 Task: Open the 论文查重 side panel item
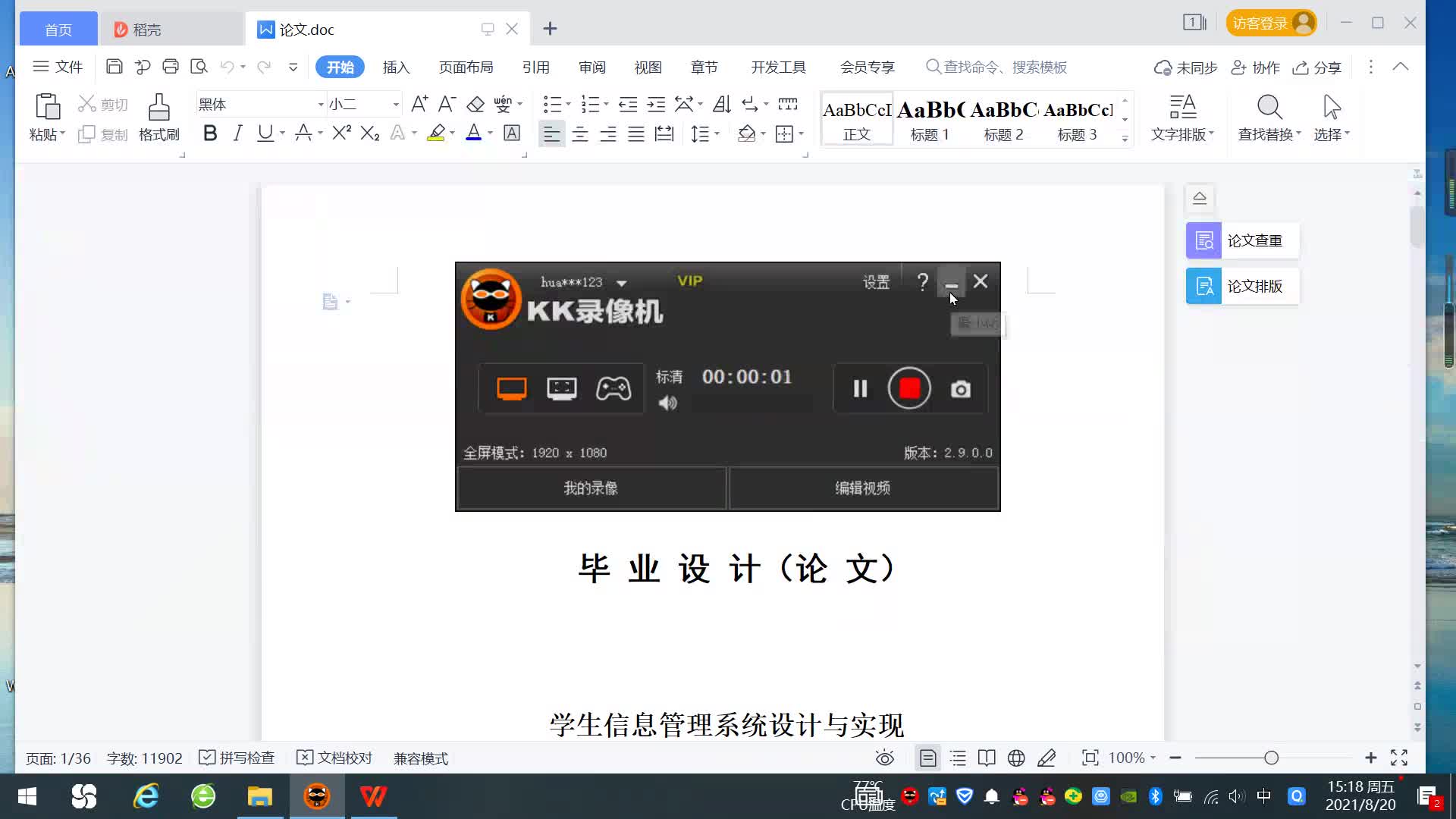tap(1242, 241)
